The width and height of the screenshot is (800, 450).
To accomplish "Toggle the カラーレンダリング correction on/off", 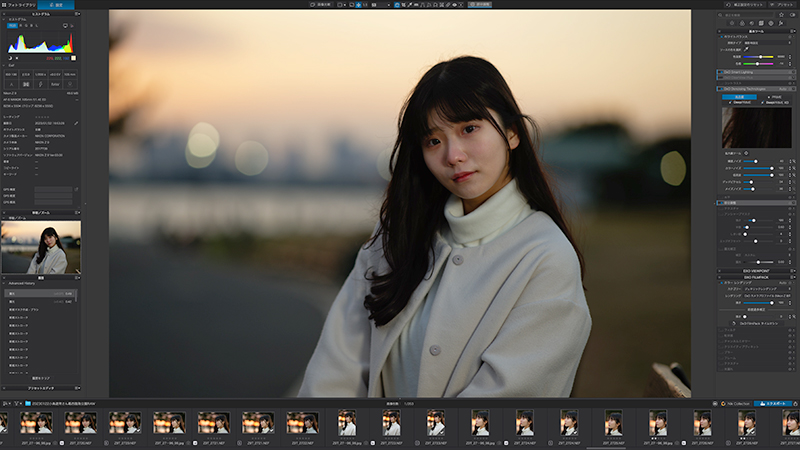I will [x=721, y=283].
